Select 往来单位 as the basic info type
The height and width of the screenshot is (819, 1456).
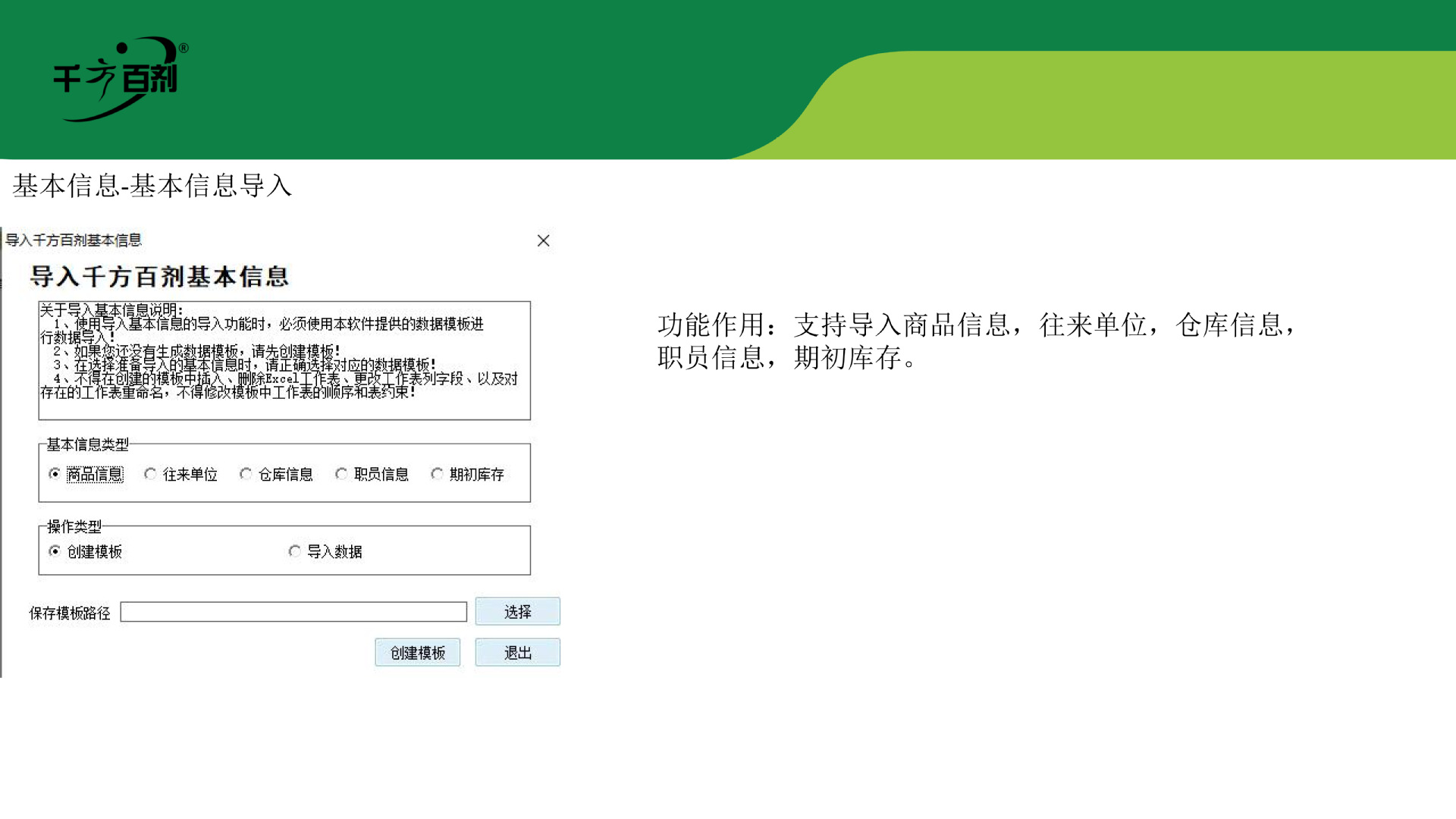click(150, 473)
